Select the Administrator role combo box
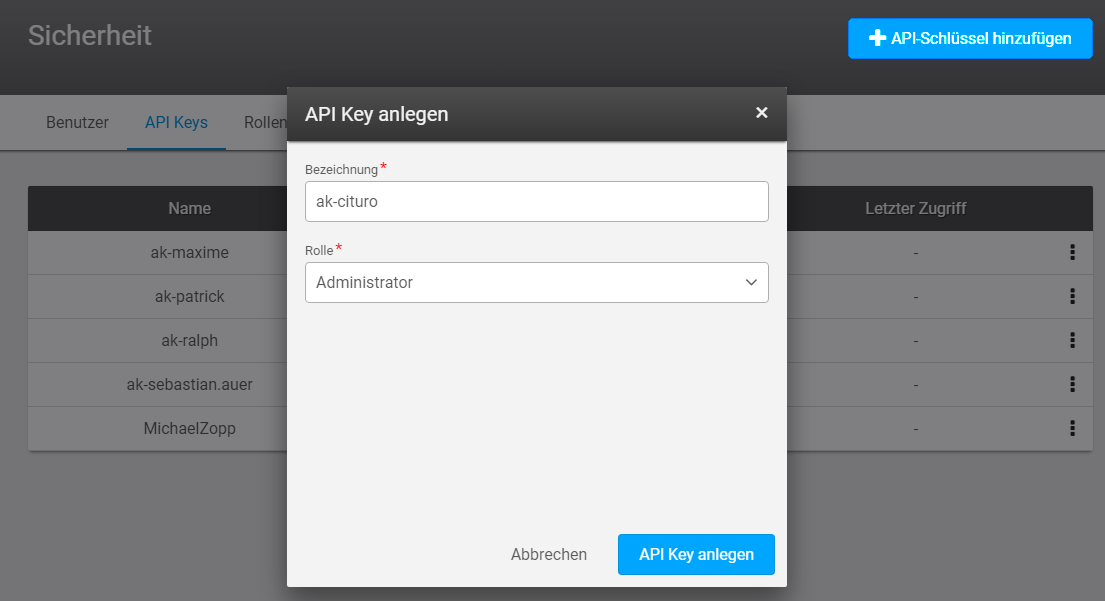The height and width of the screenshot is (601, 1105). coord(520,283)
